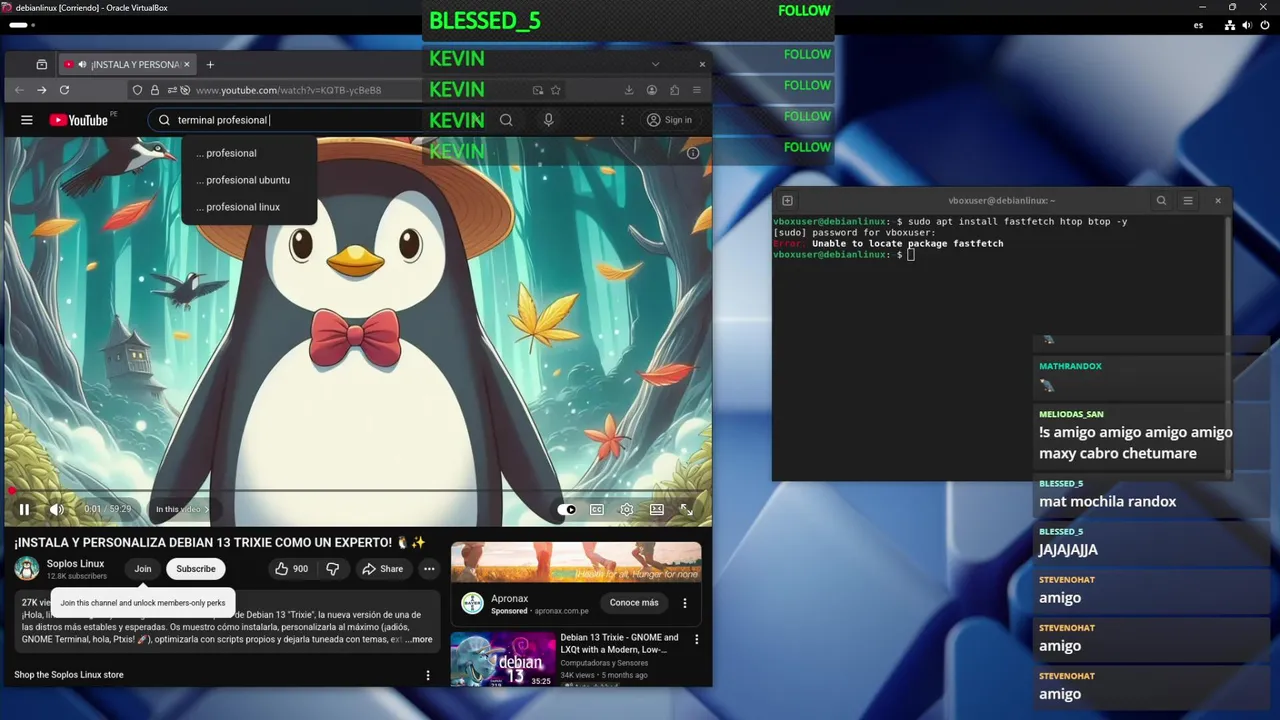This screenshot has width=1280, height=720.
Task: Open Firefox account icon
Action: point(652,90)
